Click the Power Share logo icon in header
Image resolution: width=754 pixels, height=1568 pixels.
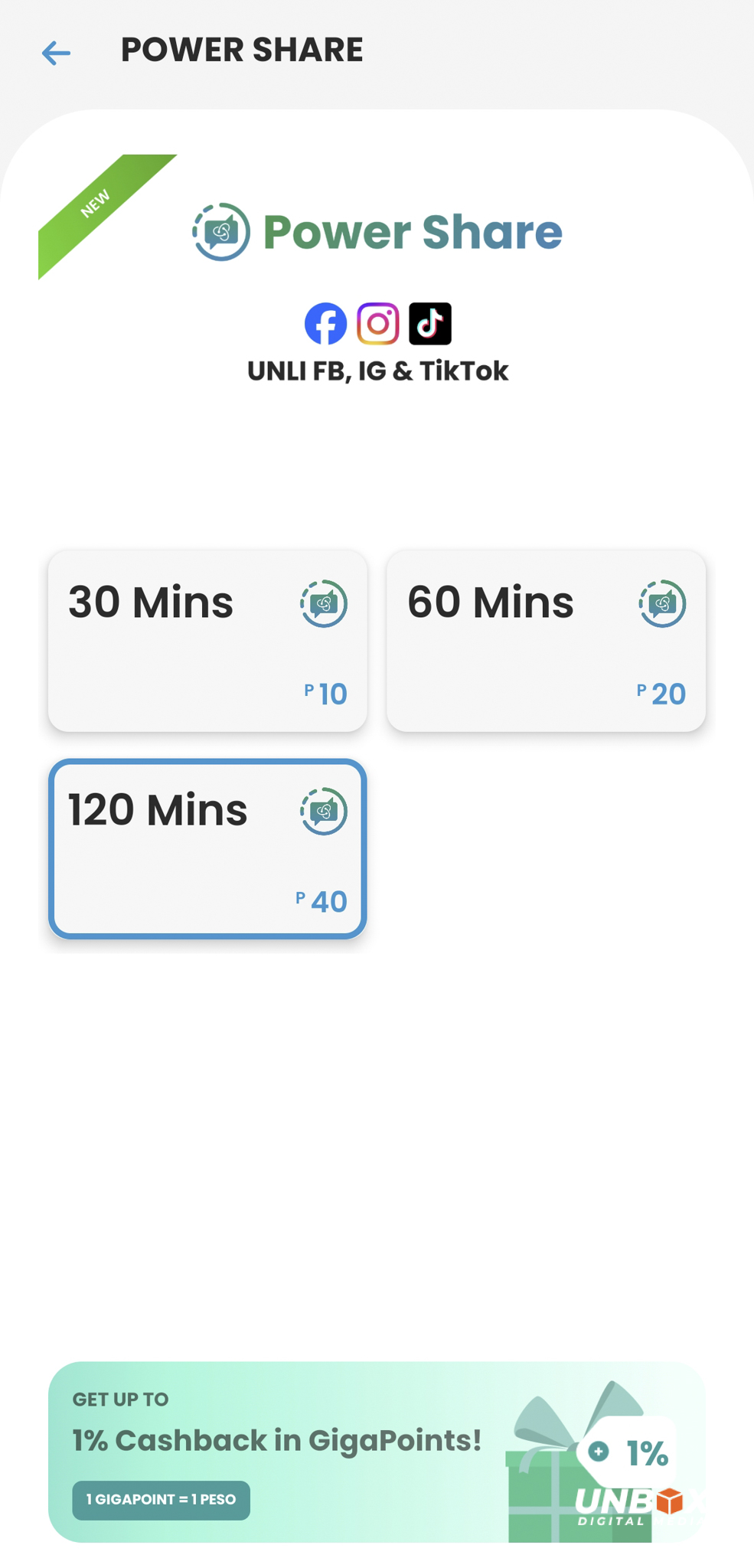coord(221,231)
